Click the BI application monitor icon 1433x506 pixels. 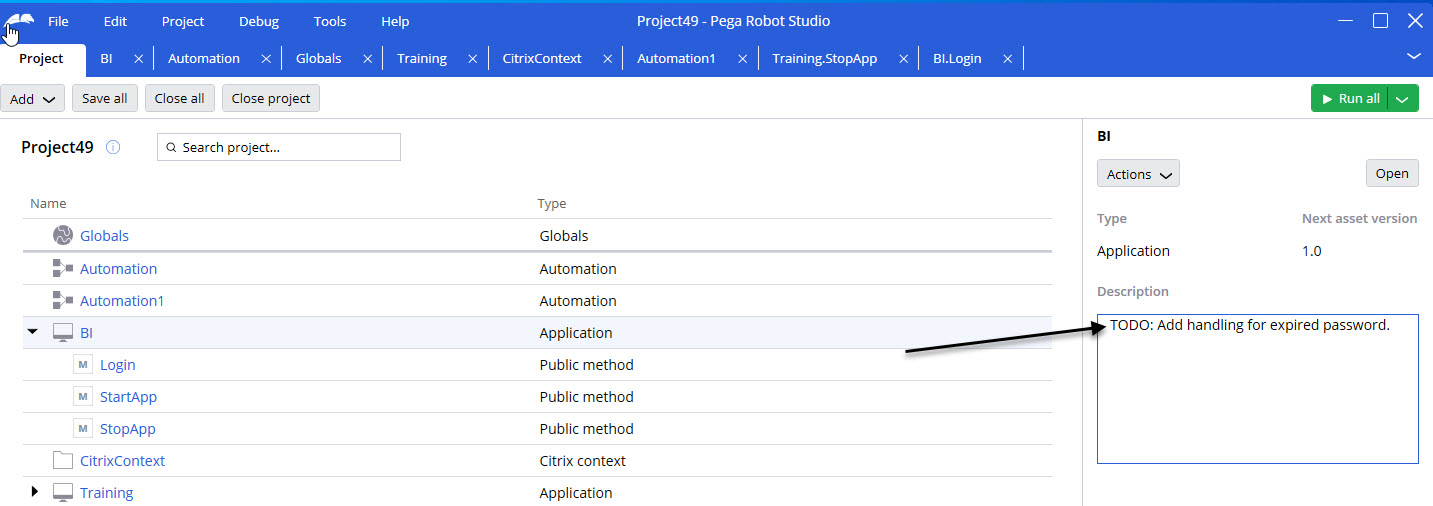63,333
